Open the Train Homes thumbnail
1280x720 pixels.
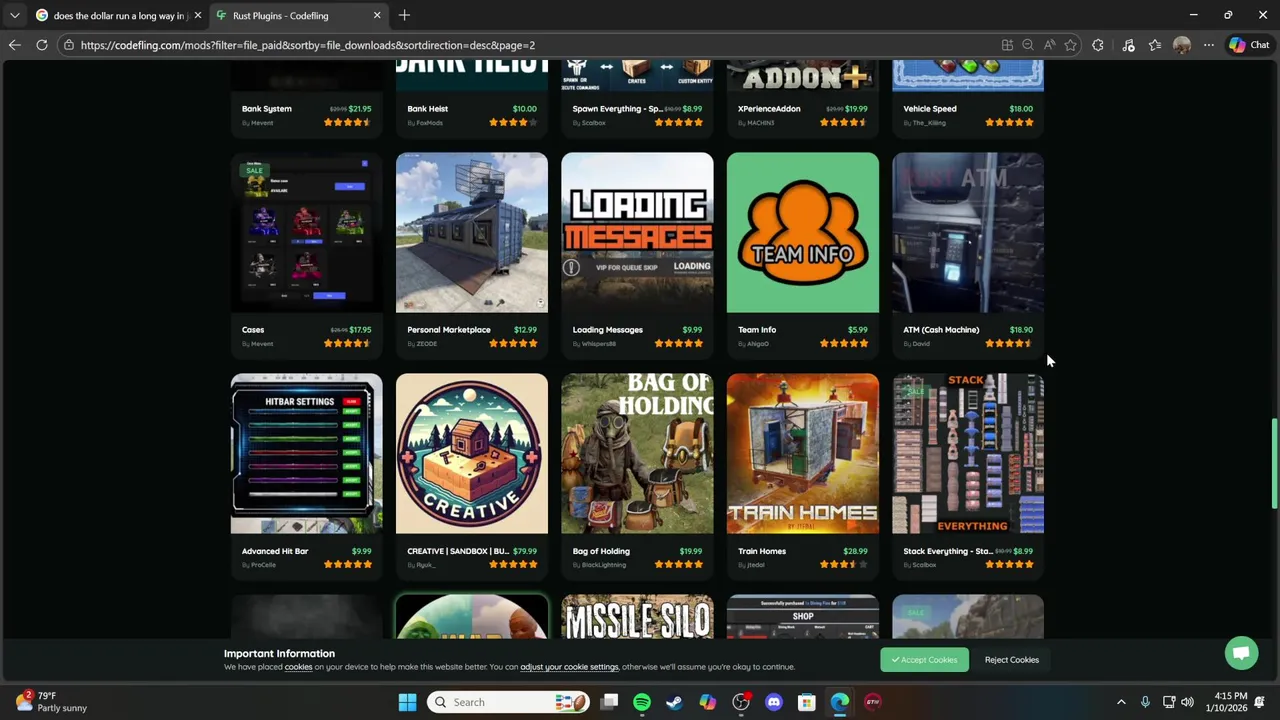tap(803, 454)
